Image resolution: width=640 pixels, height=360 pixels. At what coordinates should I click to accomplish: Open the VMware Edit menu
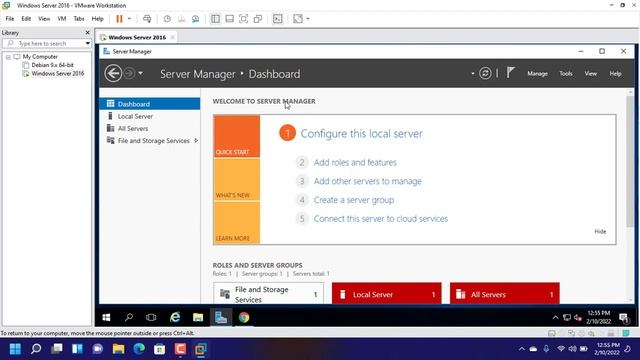[26, 19]
